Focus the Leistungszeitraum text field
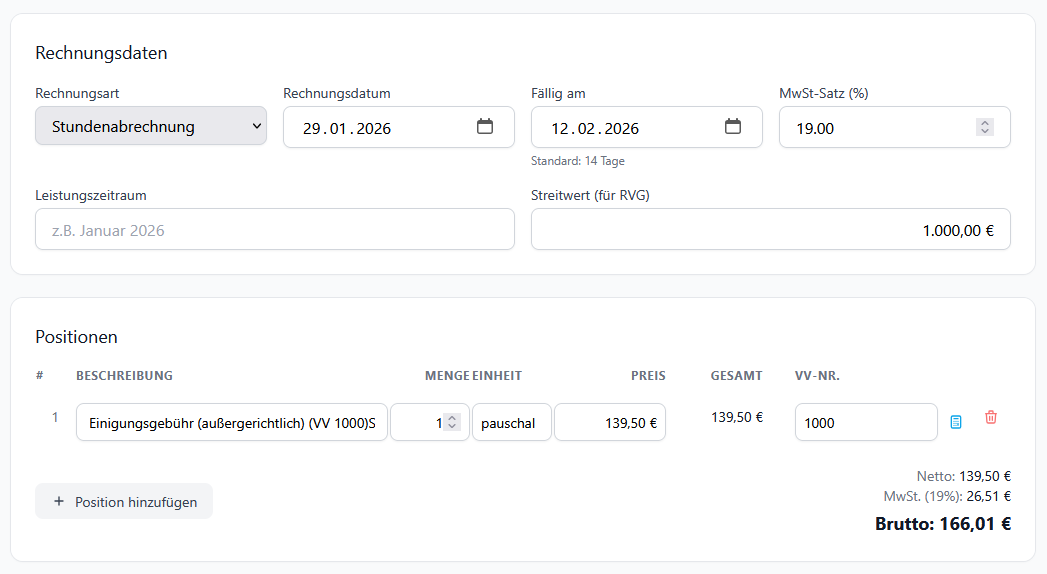Image resolution: width=1047 pixels, height=574 pixels. [274, 229]
